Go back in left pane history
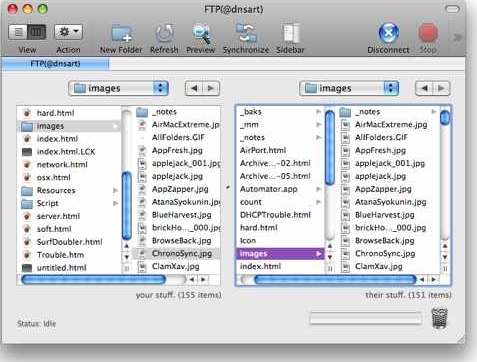Image resolution: width=477 pixels, height=362 pixels. (194, 88)
